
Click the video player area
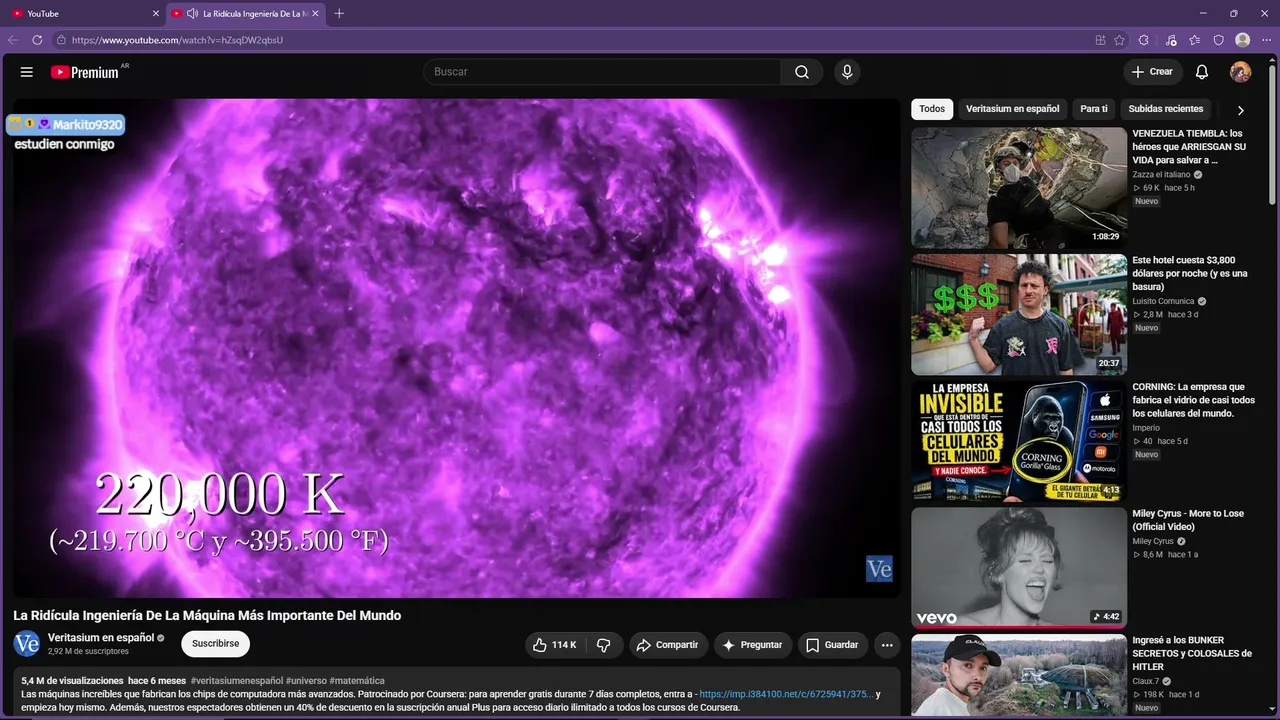(456, 348)
